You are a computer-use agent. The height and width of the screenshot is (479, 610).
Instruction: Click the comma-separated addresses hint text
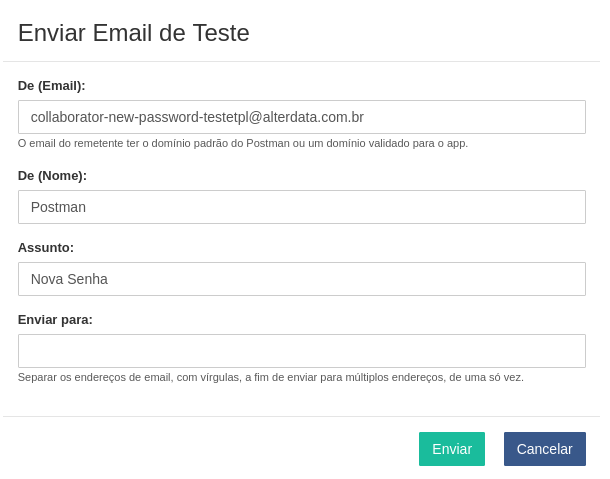(271, 377)
